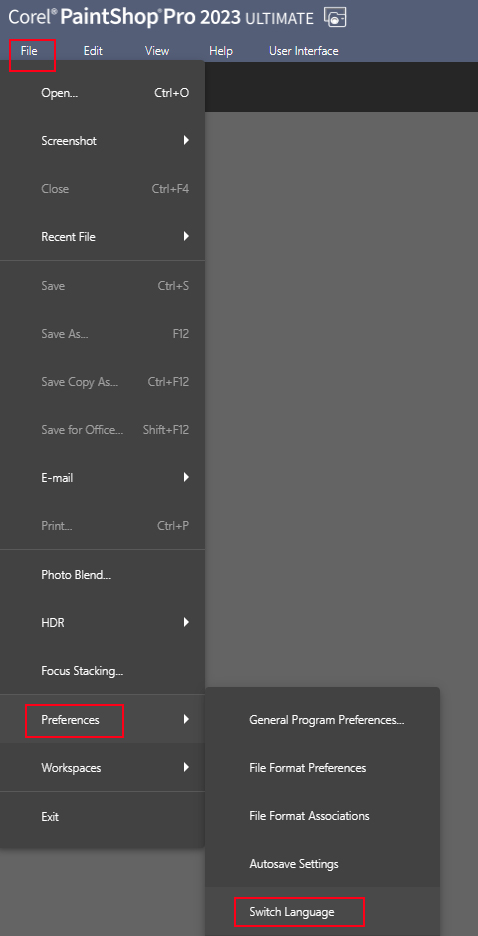Open General Program Preferences...
Screen dimensions: 478x936
pos(323,720)
